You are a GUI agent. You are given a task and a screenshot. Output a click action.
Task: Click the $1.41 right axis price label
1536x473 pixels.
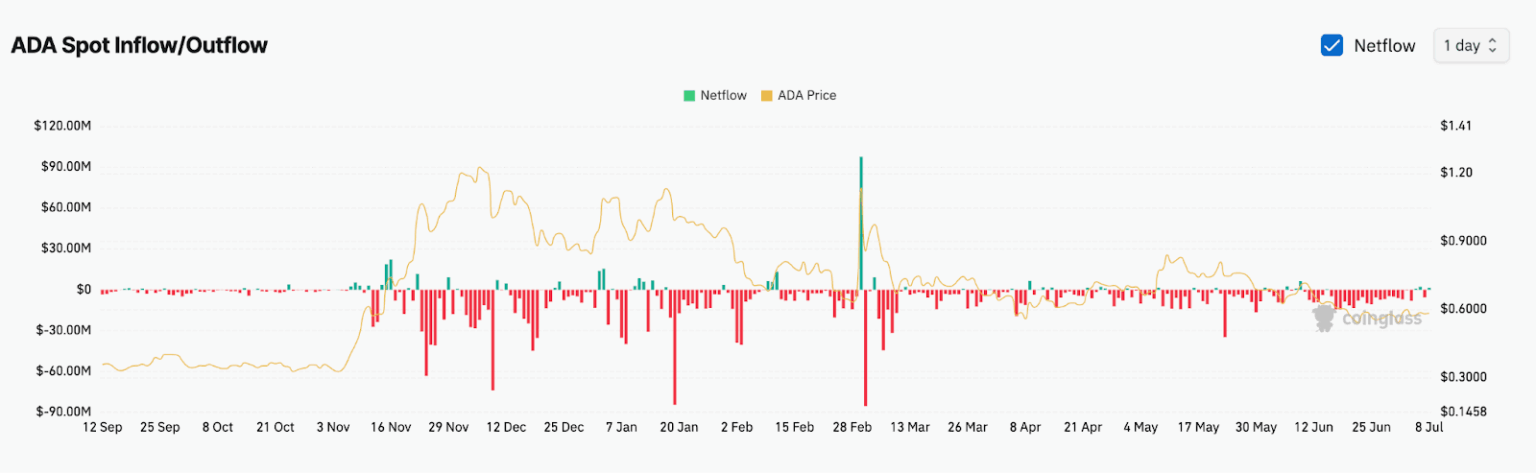coord(1455,126)
